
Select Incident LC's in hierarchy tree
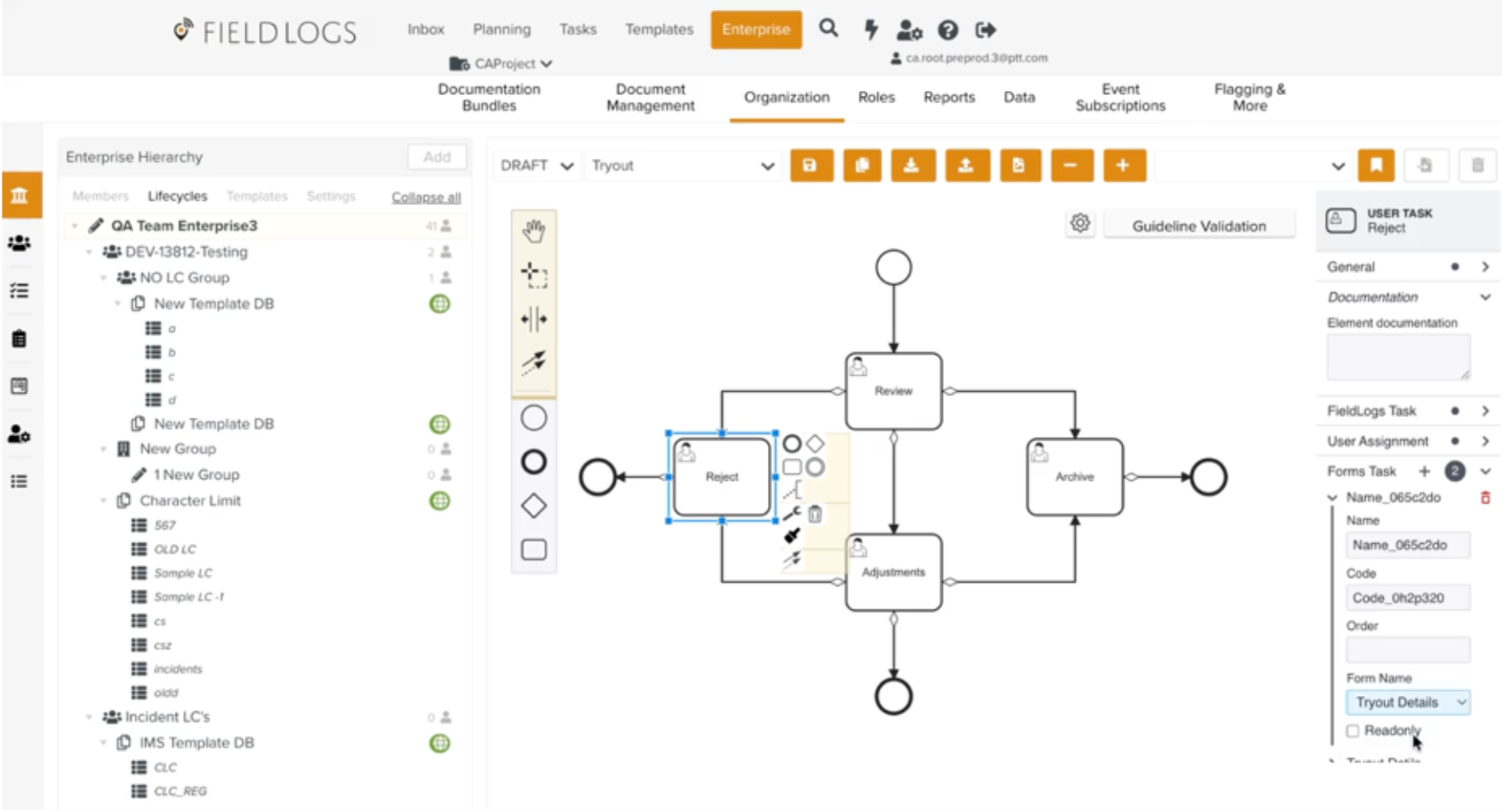167,717
